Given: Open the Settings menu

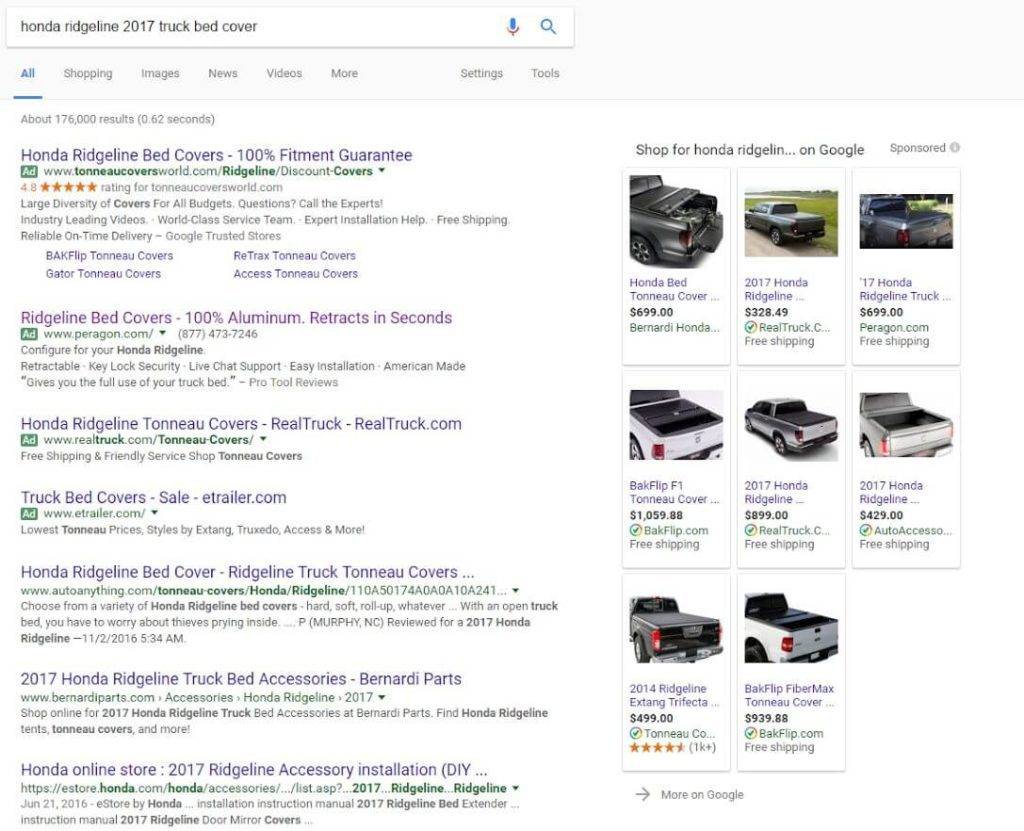Looking at the screenshot, I should [x=481, y=73].
